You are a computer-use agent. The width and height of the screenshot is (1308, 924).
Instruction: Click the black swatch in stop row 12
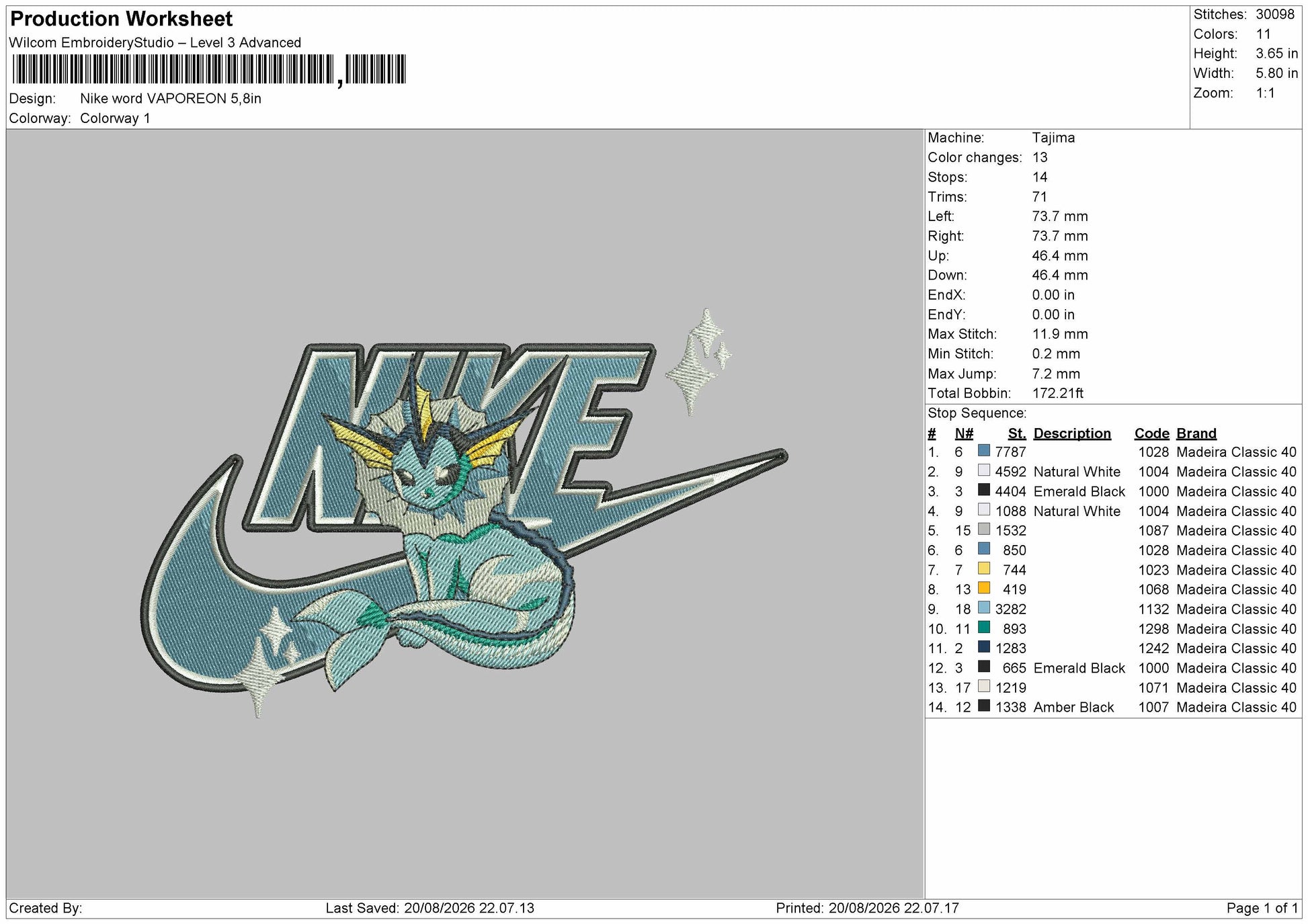[984, 667]
